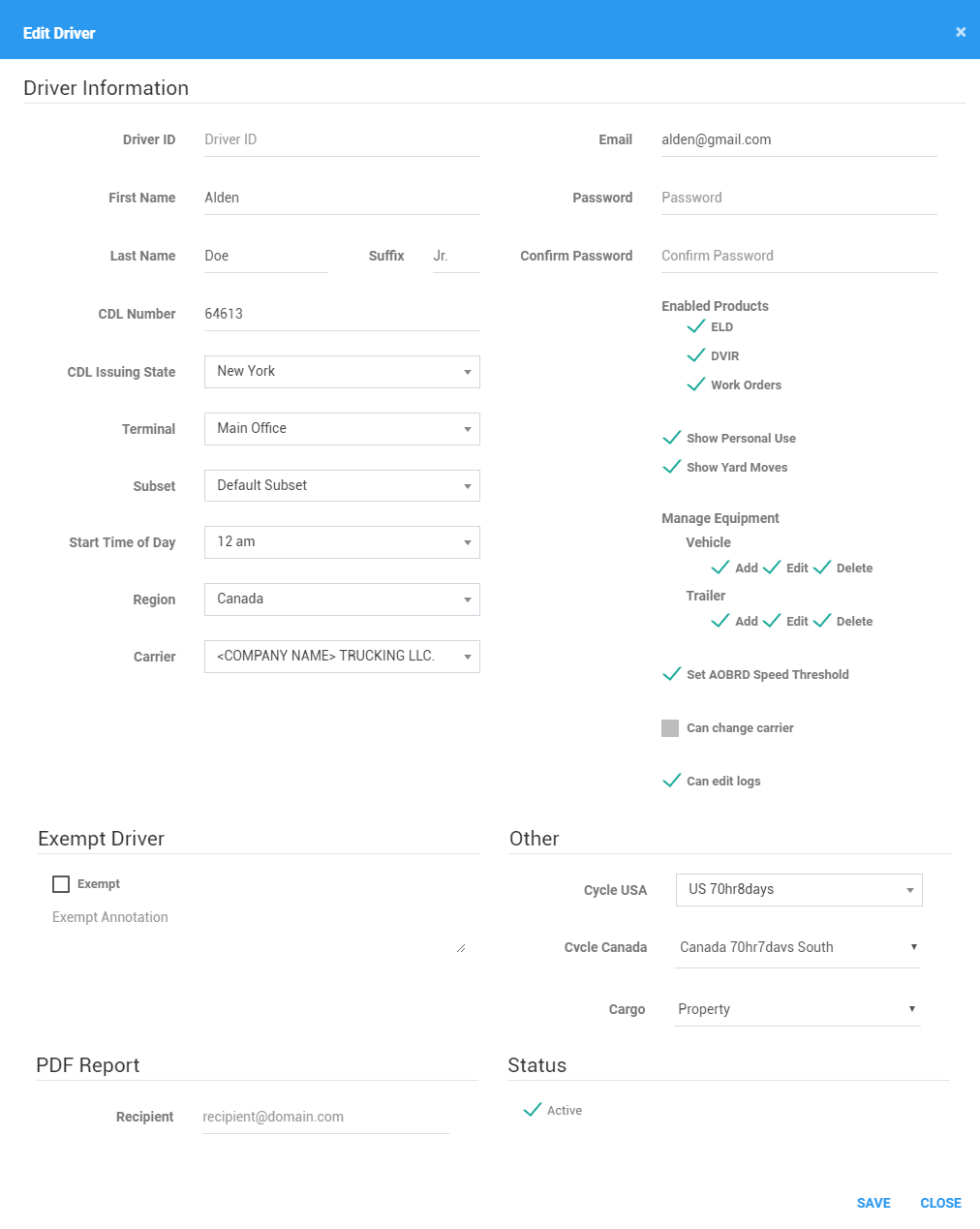Click into the Driver ID field
The image size is (980, 1229).
(342, 139)
